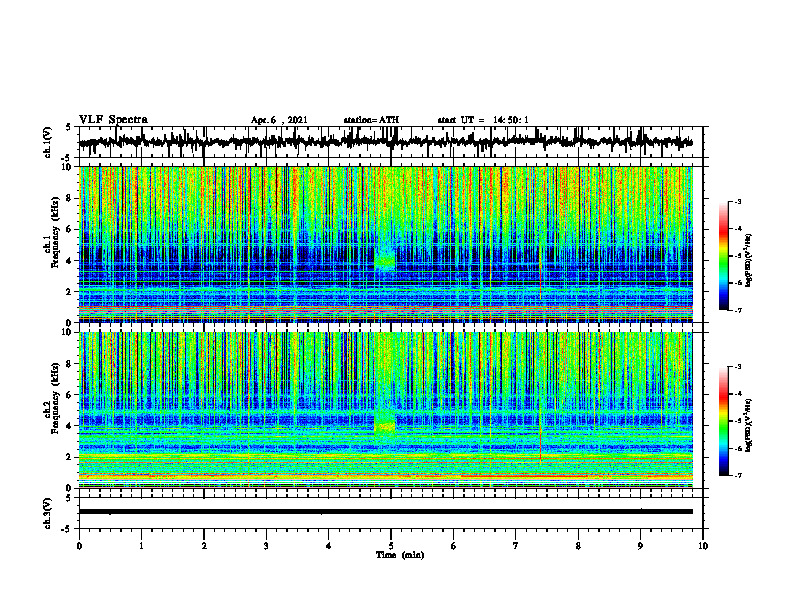Image resolution: width=792 pixels, height=612 pixels.
Task: Click the "station= ATH" label
Action: pos(371,120)
